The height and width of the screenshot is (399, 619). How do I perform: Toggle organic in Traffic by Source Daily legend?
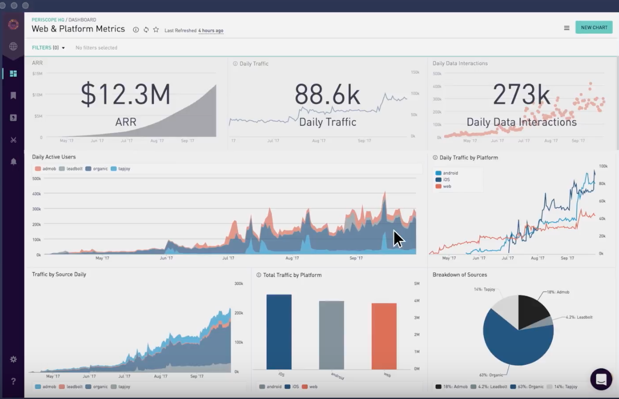[x=97, y=387]
